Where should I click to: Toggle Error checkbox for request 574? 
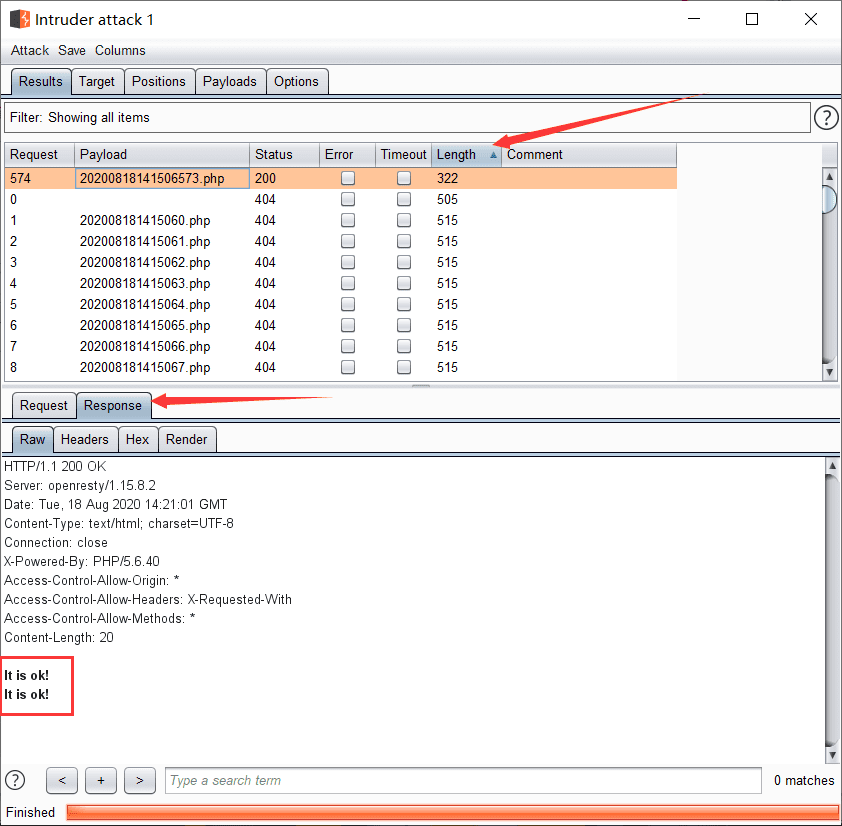coord(348,178)
